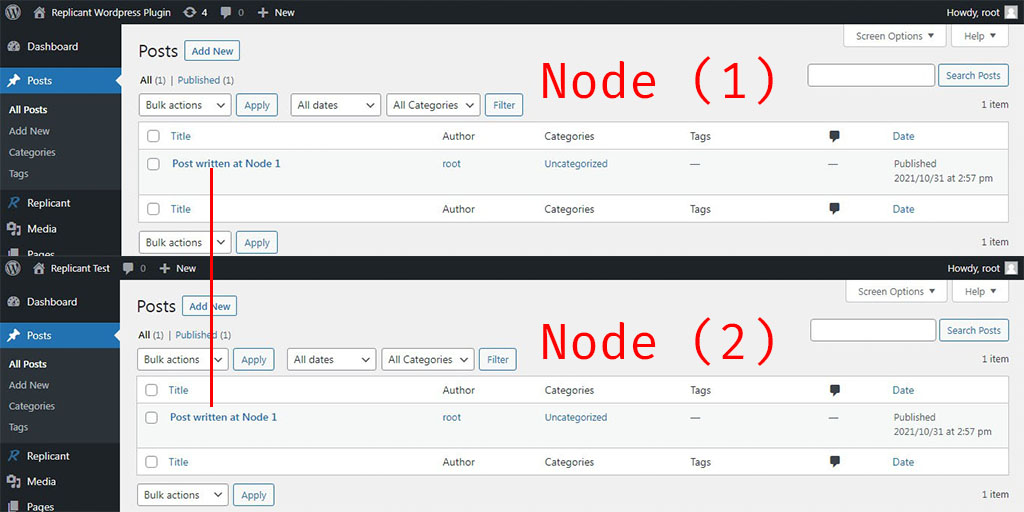
Task: Click Filter button in Node 2
Action: click(x=498, y=359)
